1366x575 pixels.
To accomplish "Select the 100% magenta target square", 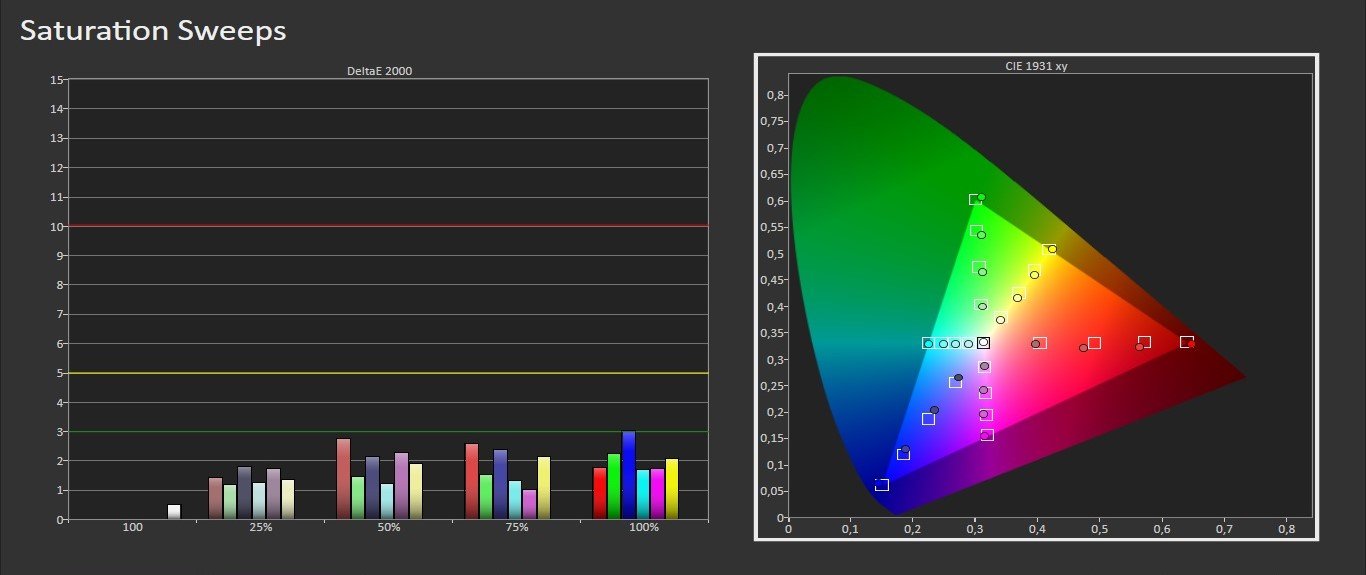I will (x=987, y=435).
